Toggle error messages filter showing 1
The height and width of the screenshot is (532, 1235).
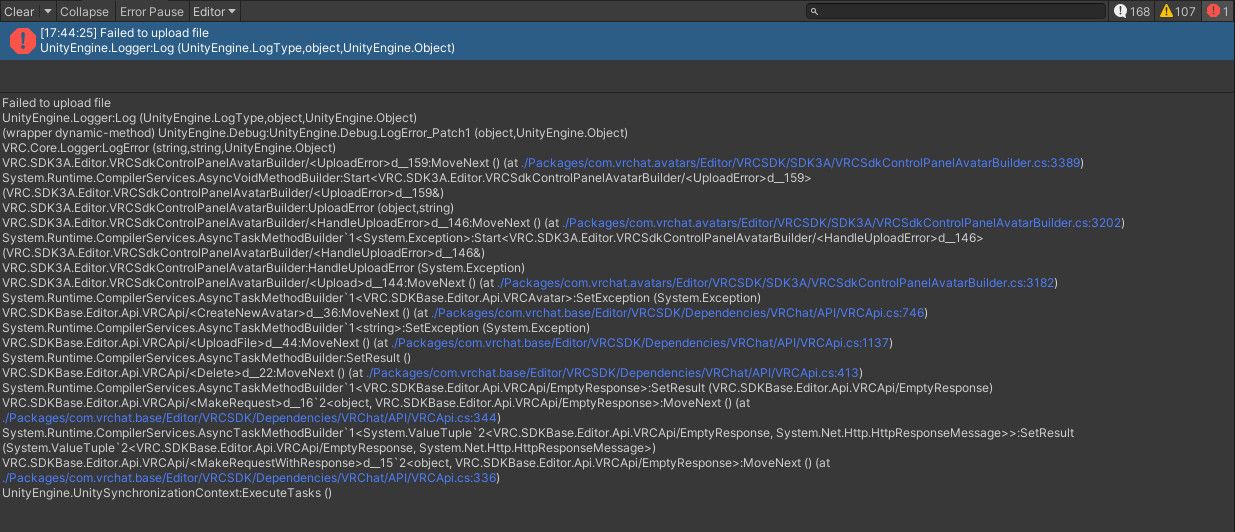click(1216, 12)
